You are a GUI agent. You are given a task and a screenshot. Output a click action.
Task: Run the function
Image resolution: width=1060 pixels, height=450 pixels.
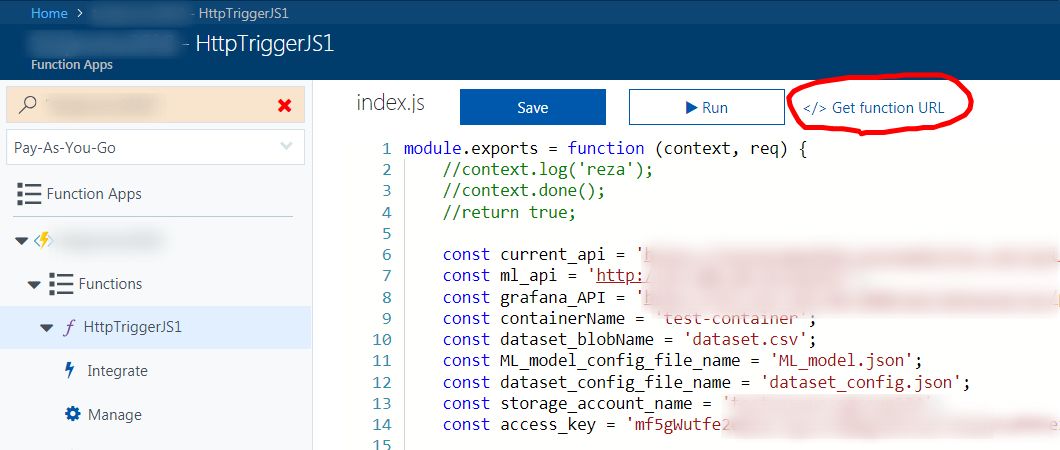click(x=706, y=107)
